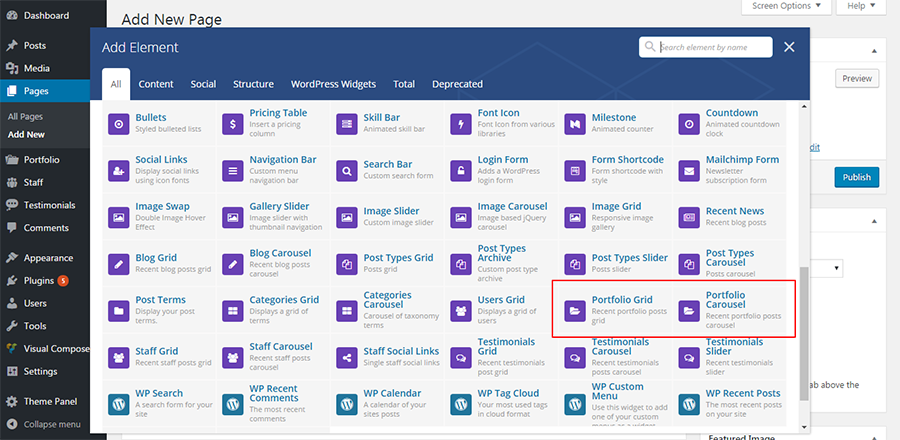Open the WordPress Widgets tab

(x=334, y=84)
